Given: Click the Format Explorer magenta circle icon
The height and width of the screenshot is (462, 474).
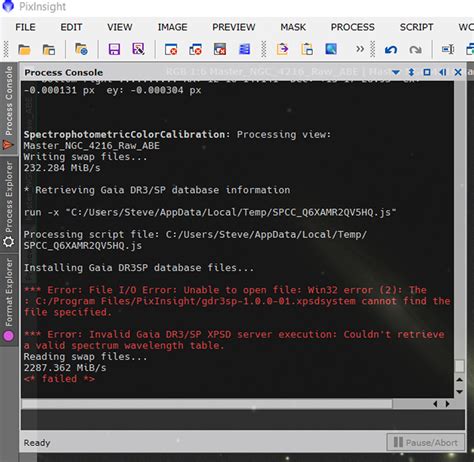Looking at the screenshot, I should coord(9,336).
